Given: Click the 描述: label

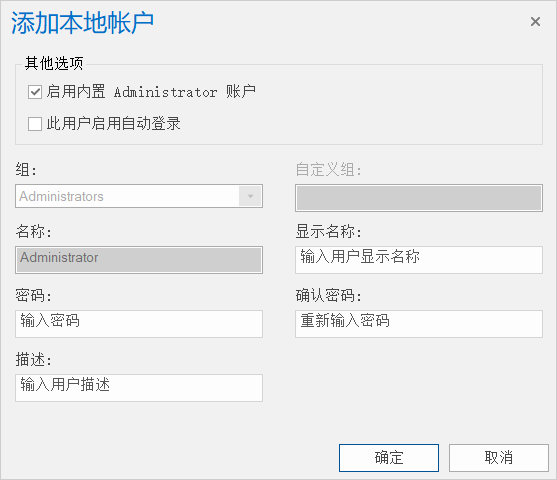Looking at the screenshot, I should [33, 360].
